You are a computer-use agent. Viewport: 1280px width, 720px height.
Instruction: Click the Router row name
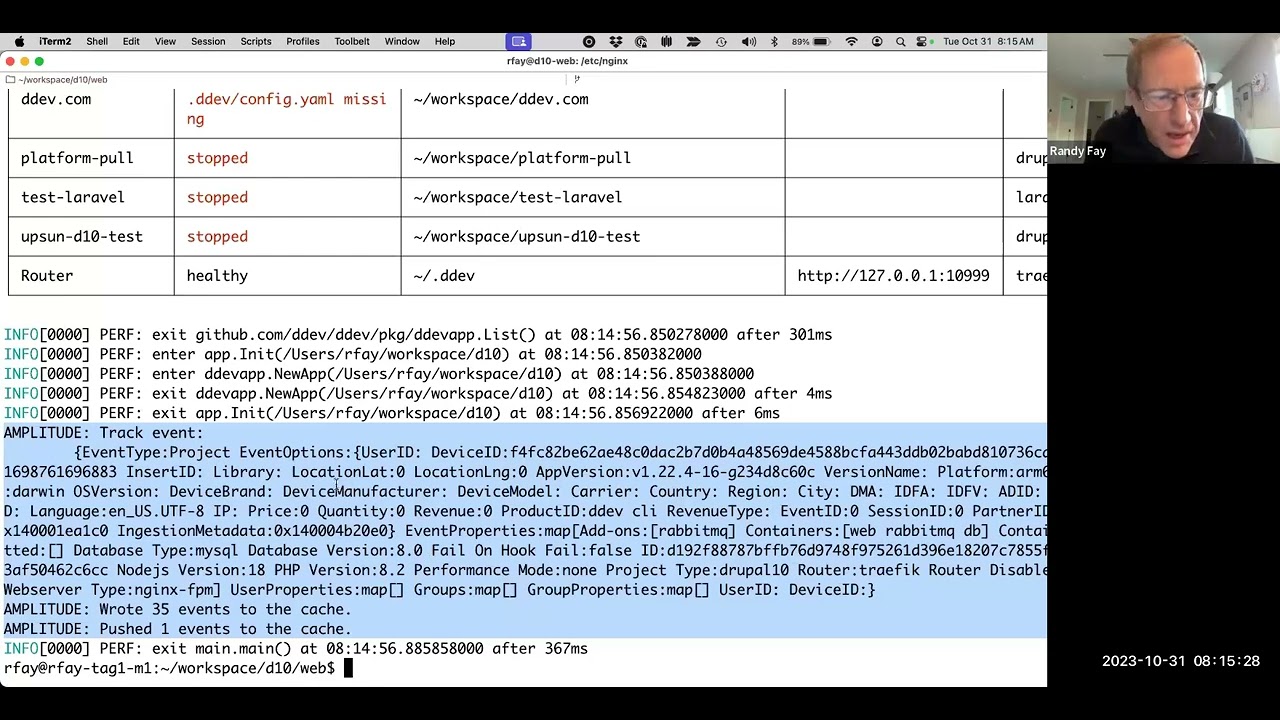point(47,276)
